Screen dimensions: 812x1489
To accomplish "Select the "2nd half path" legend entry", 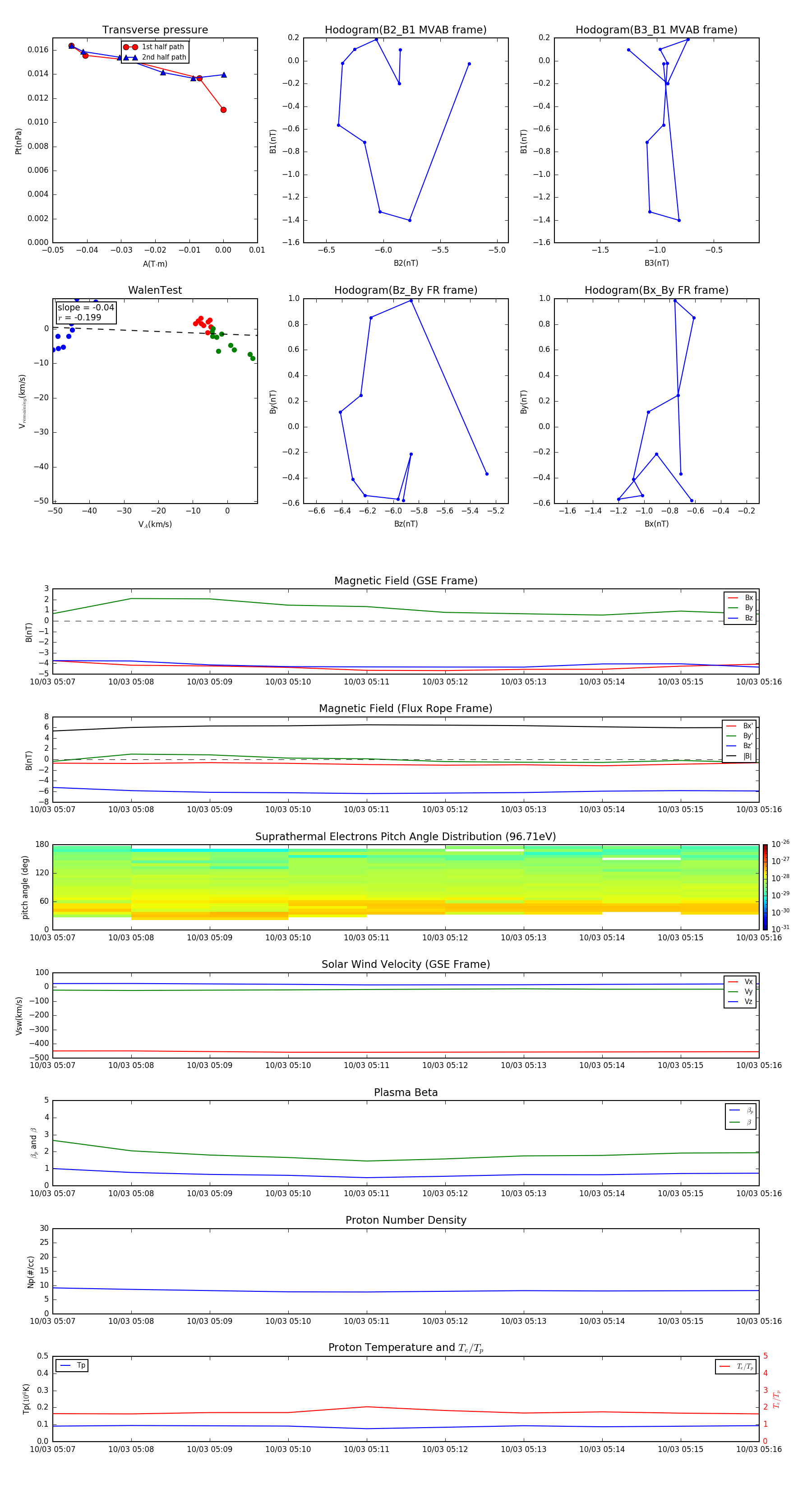I will point(155,57).
